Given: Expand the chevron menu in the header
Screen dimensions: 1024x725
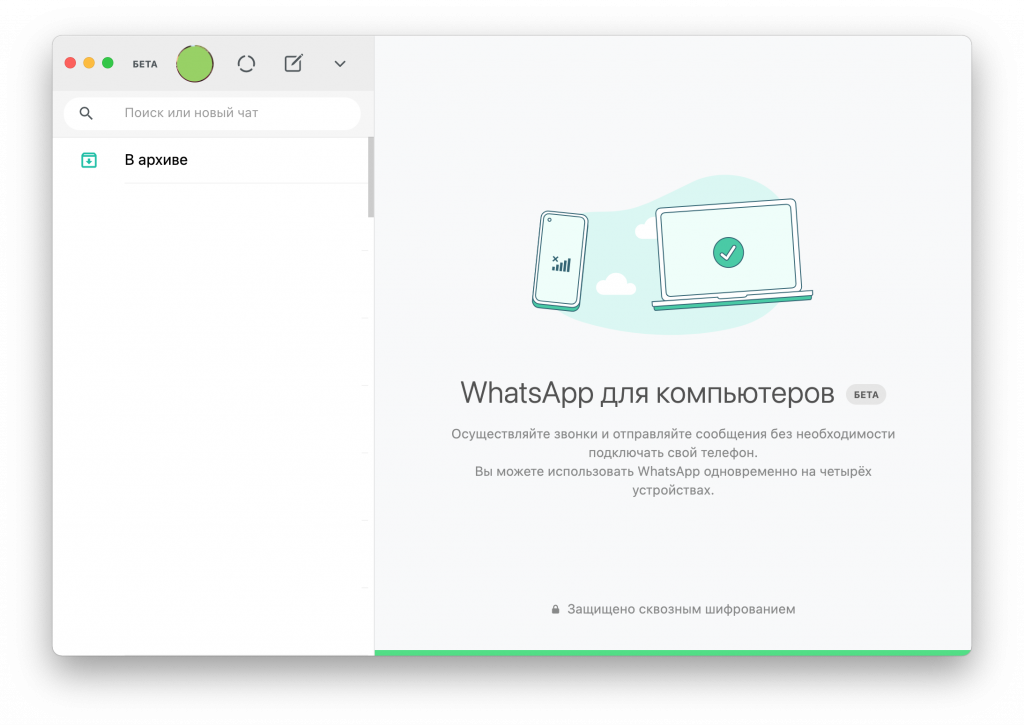Looking at the screenshot, I should [340, 63].
